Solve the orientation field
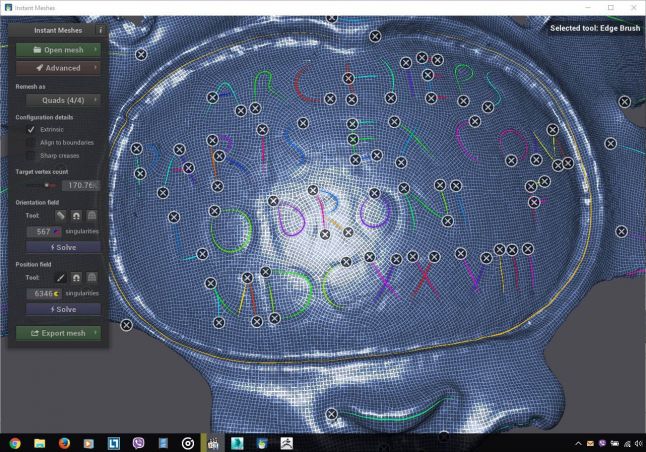The image size is (646, 452). 58,247
